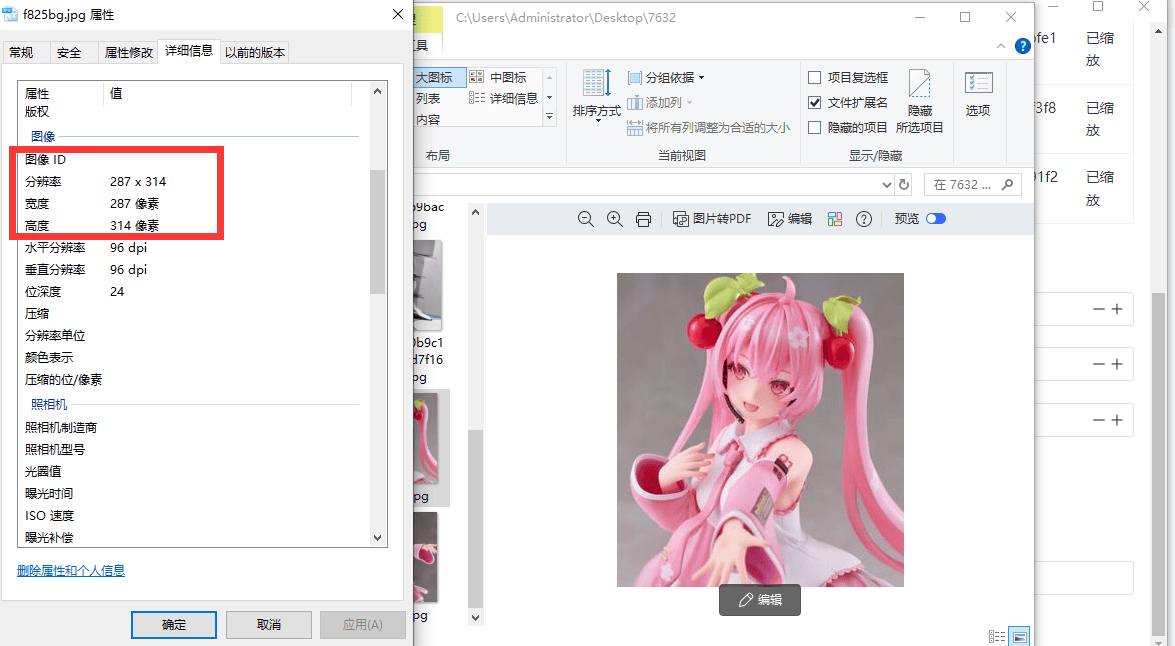Click 添加列 in the ribbon
This screenshot has height=646, width=1175.
(x=659, y=103)
